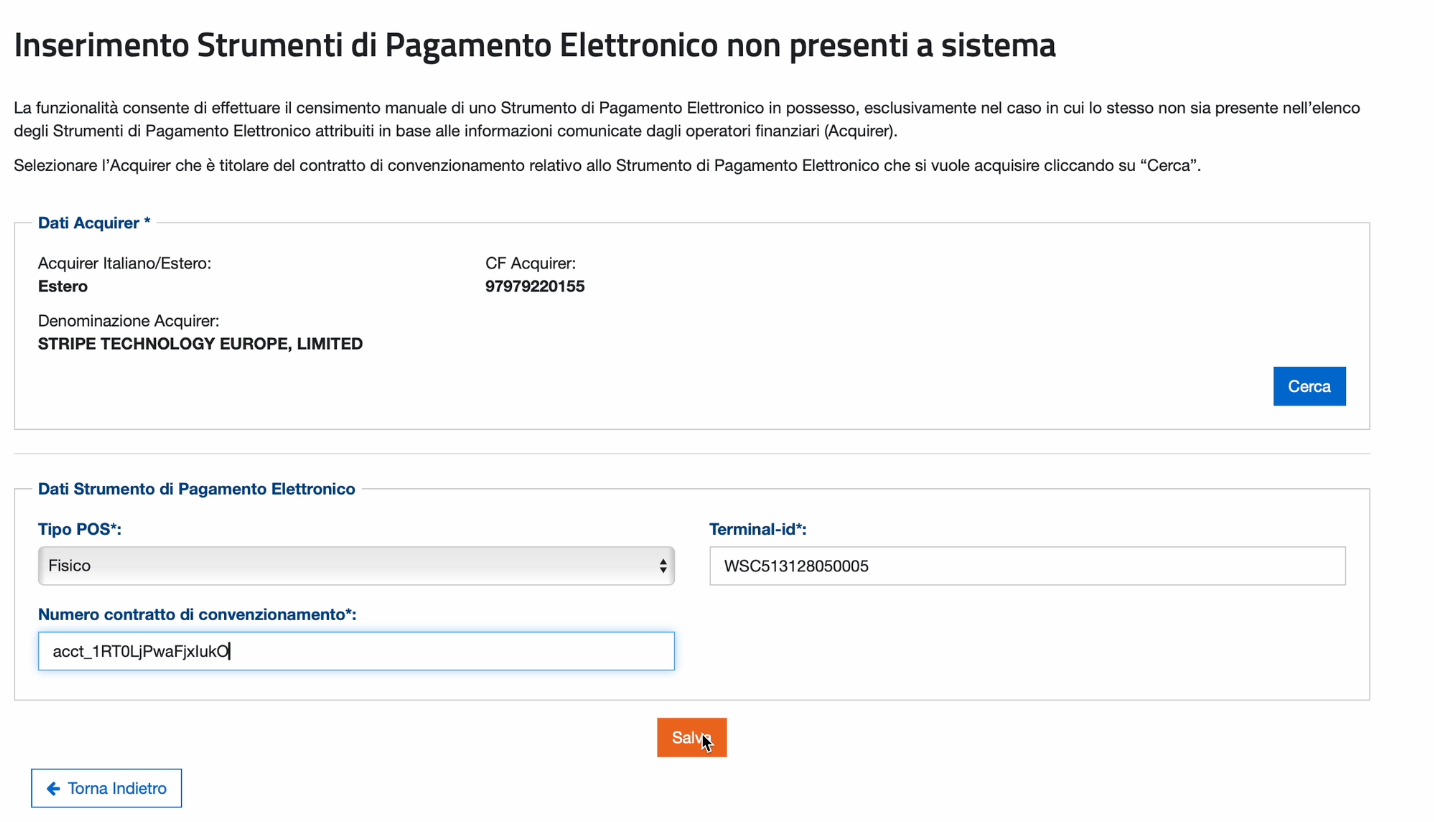Click the Denominazione Acquirer label
This screenshot has height=822, width=1434.
[128, 321]
